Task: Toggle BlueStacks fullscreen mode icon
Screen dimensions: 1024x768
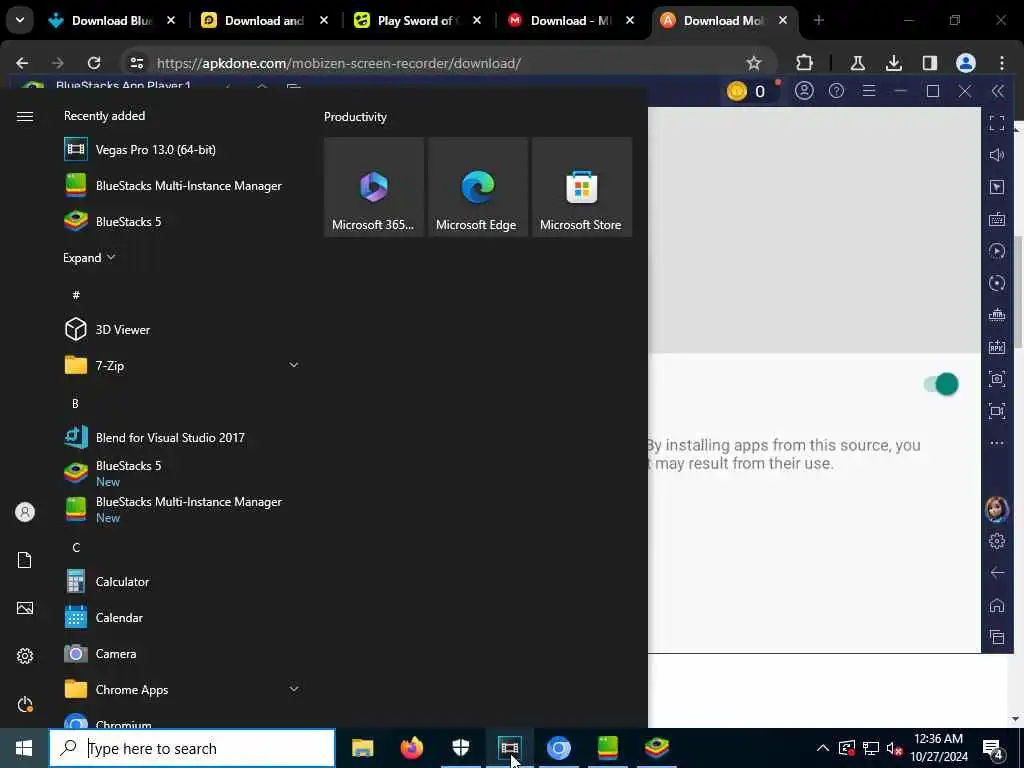Action: [997, 123]
